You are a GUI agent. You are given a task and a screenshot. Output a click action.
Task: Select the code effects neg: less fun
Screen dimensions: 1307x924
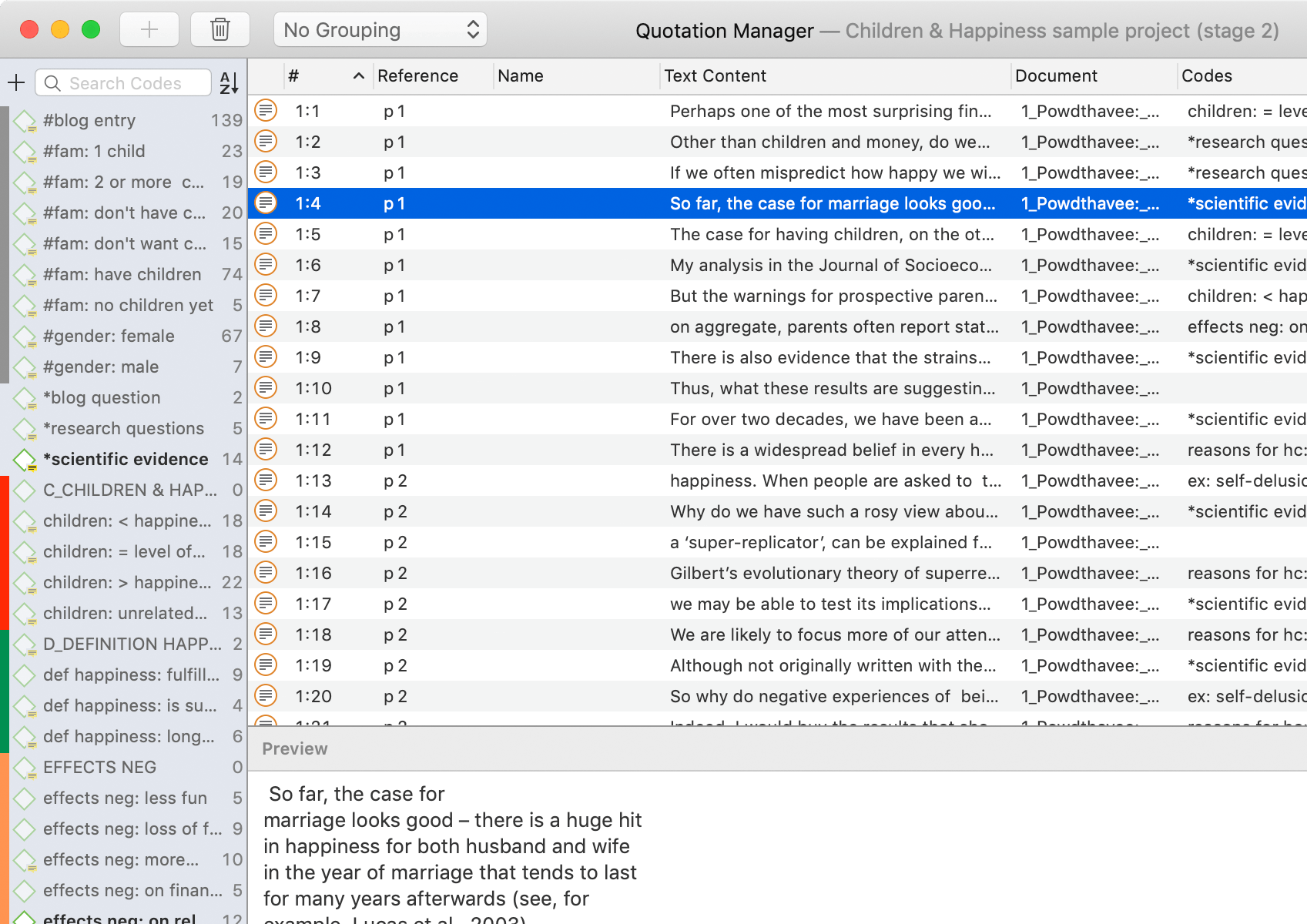point(126,798)
